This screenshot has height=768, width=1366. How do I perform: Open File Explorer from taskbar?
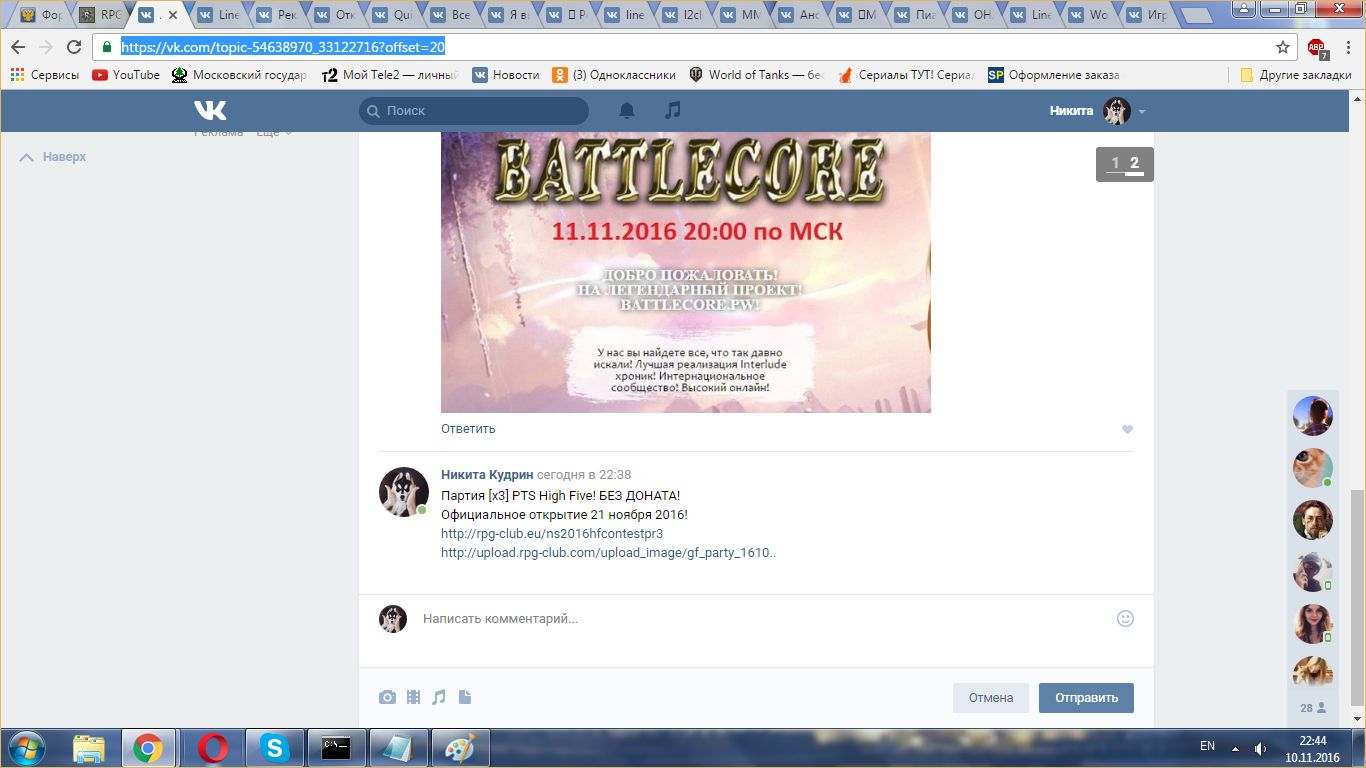[89, 748]
